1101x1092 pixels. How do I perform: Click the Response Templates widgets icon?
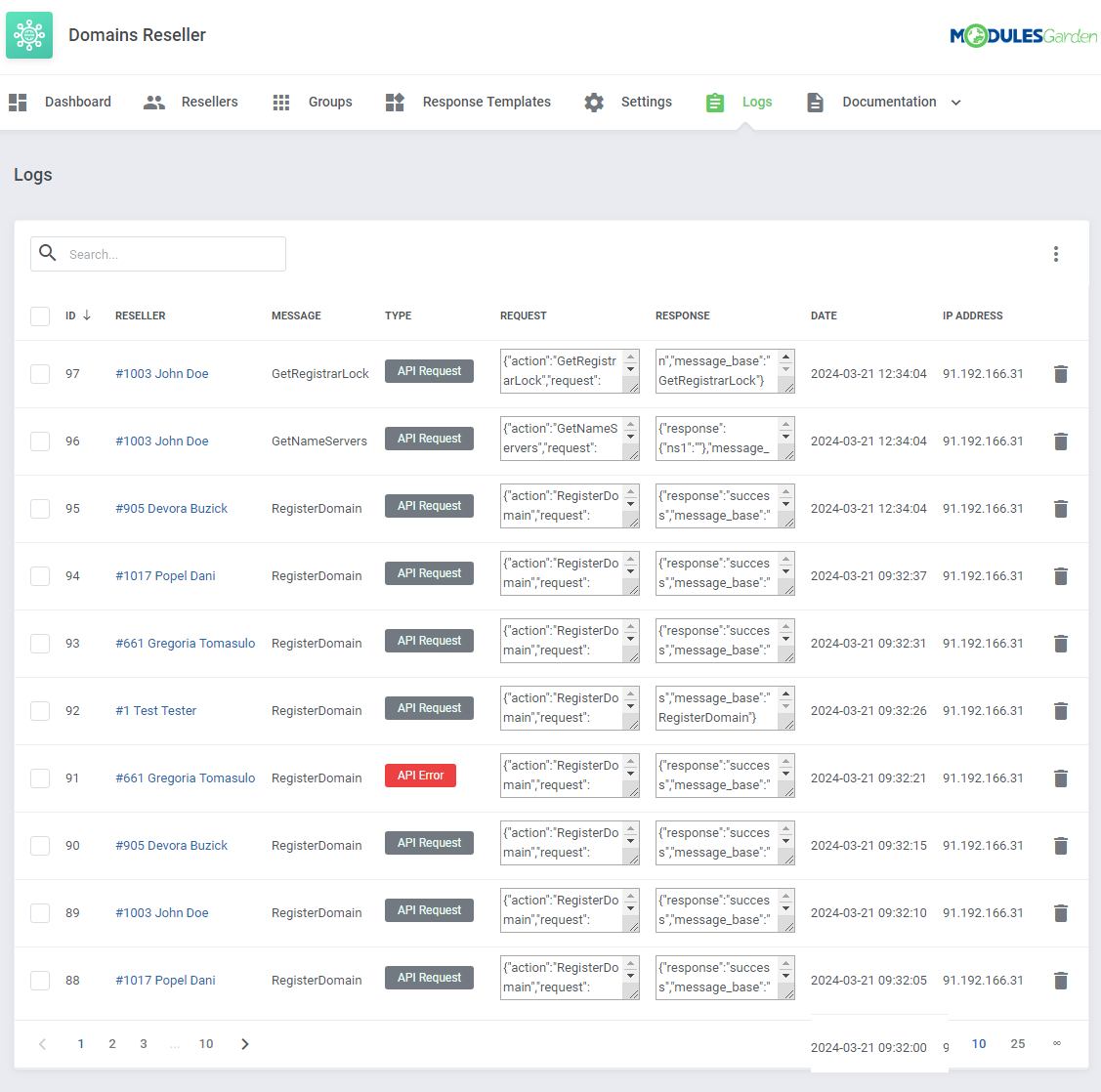395,103
